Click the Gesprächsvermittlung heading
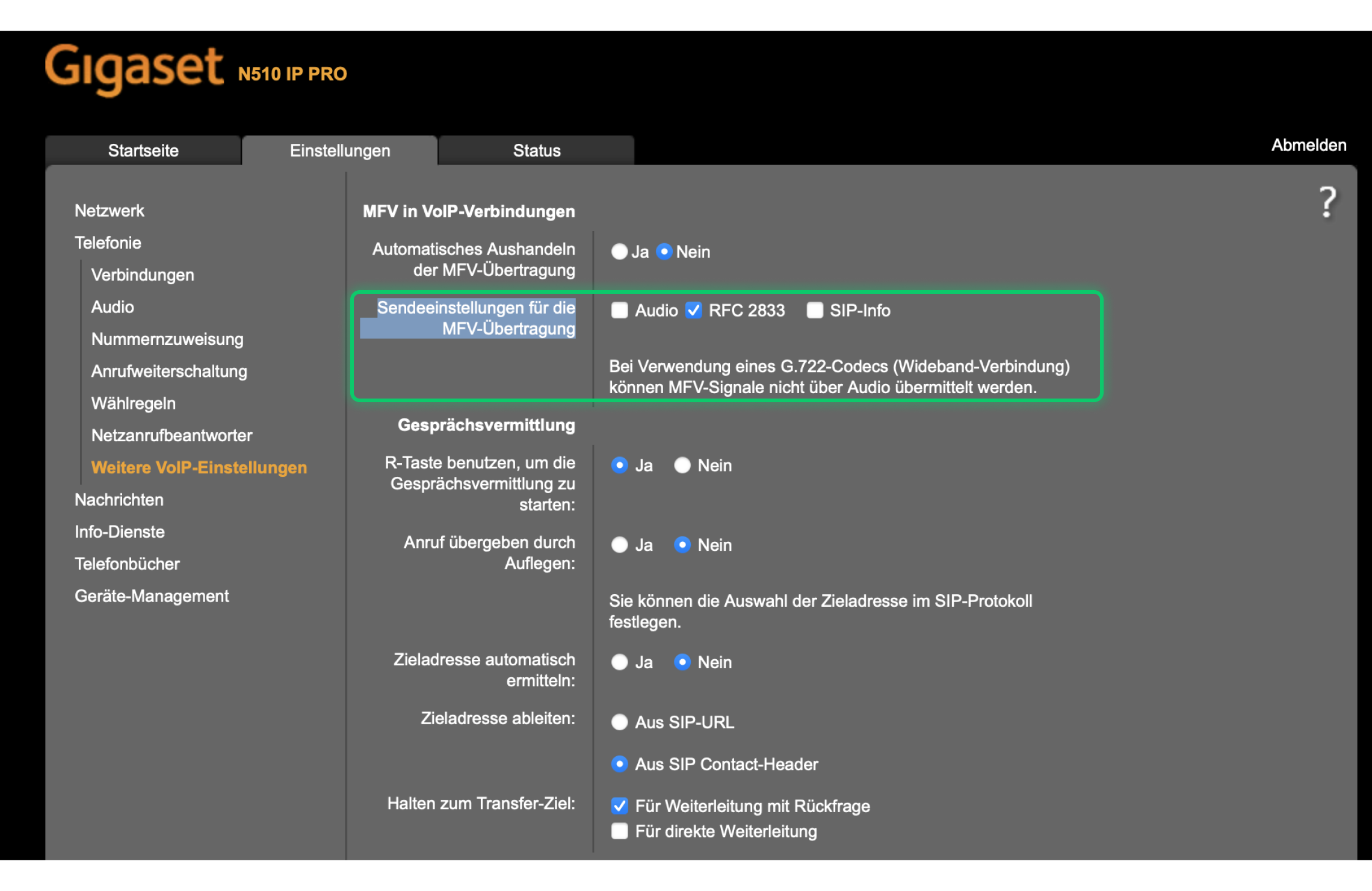This screenshot has width=1372, height=891. tap(486, 426)
